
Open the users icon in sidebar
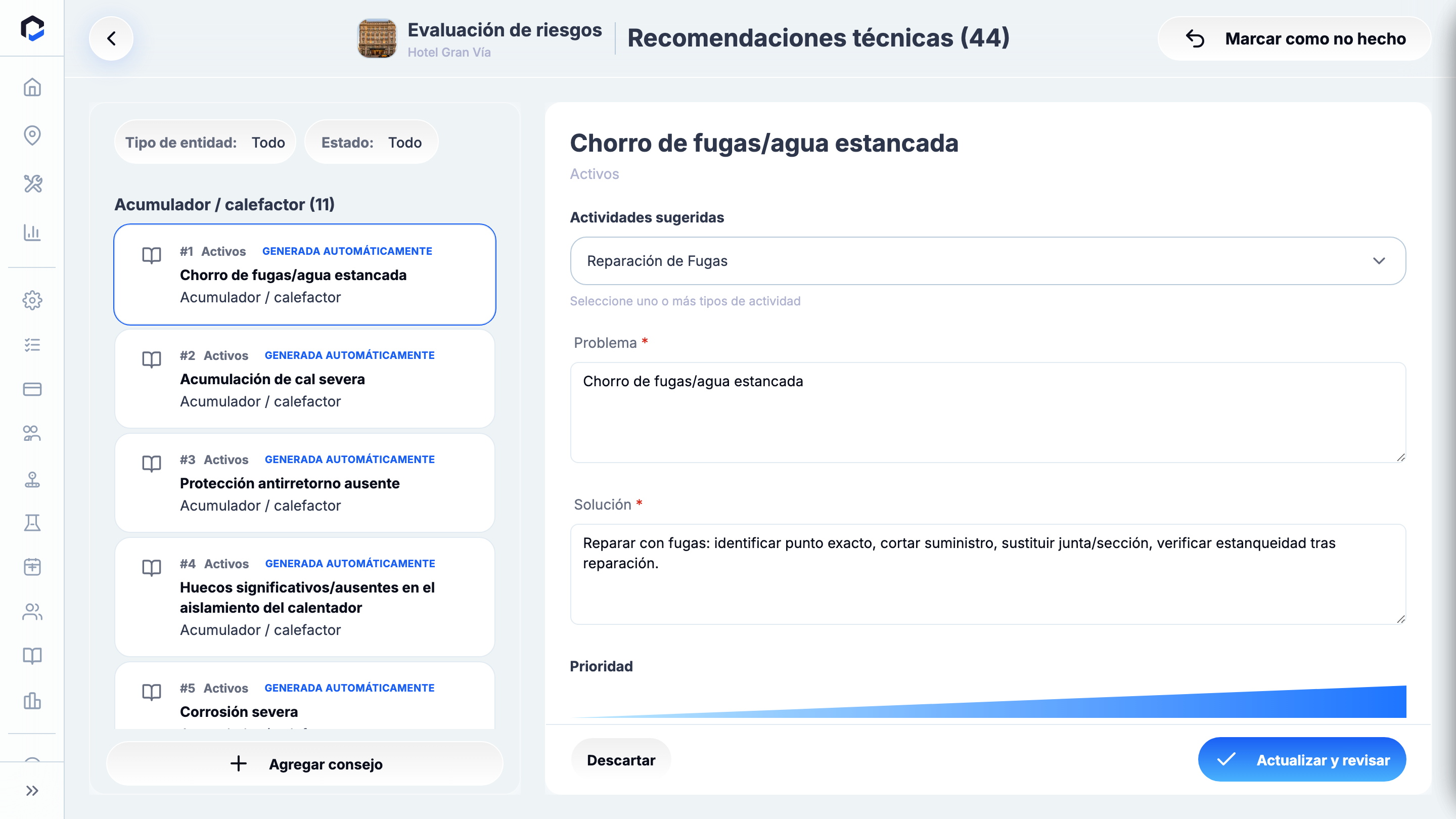pos(32,612)
